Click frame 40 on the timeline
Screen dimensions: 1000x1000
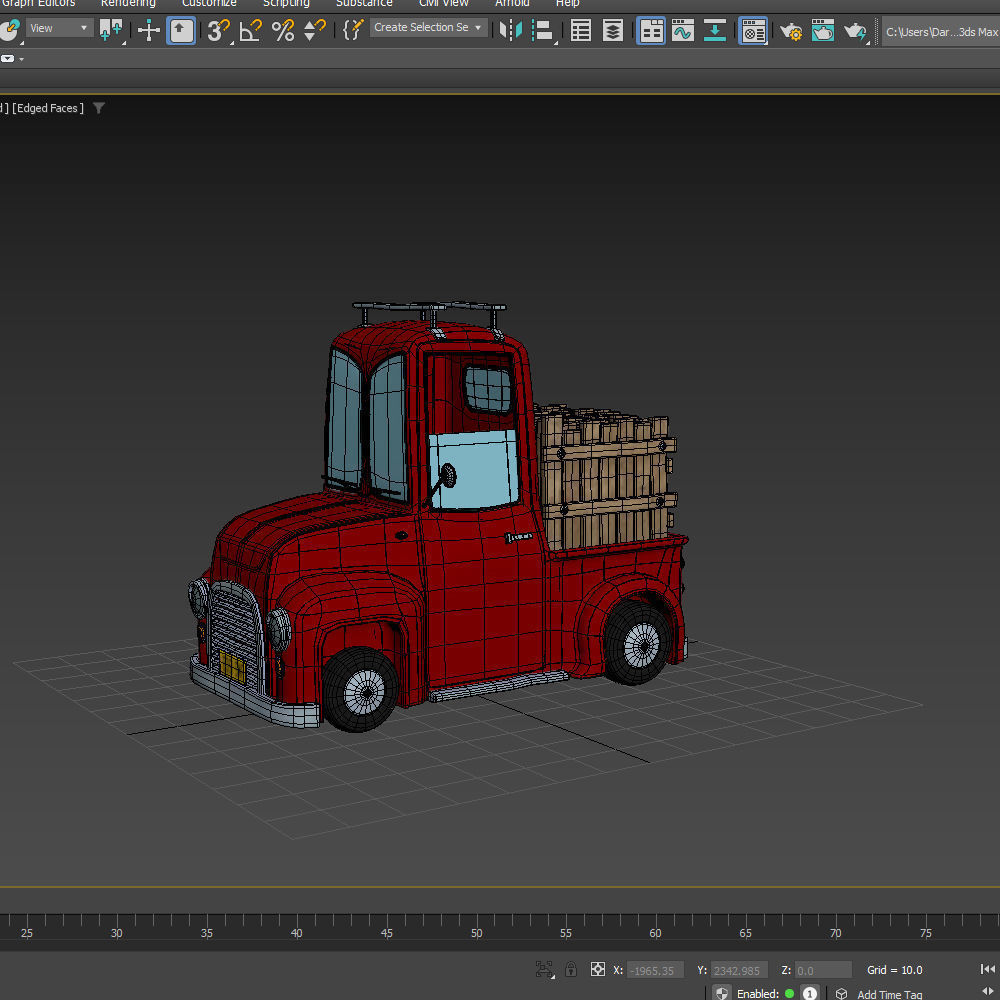point(297,932)
